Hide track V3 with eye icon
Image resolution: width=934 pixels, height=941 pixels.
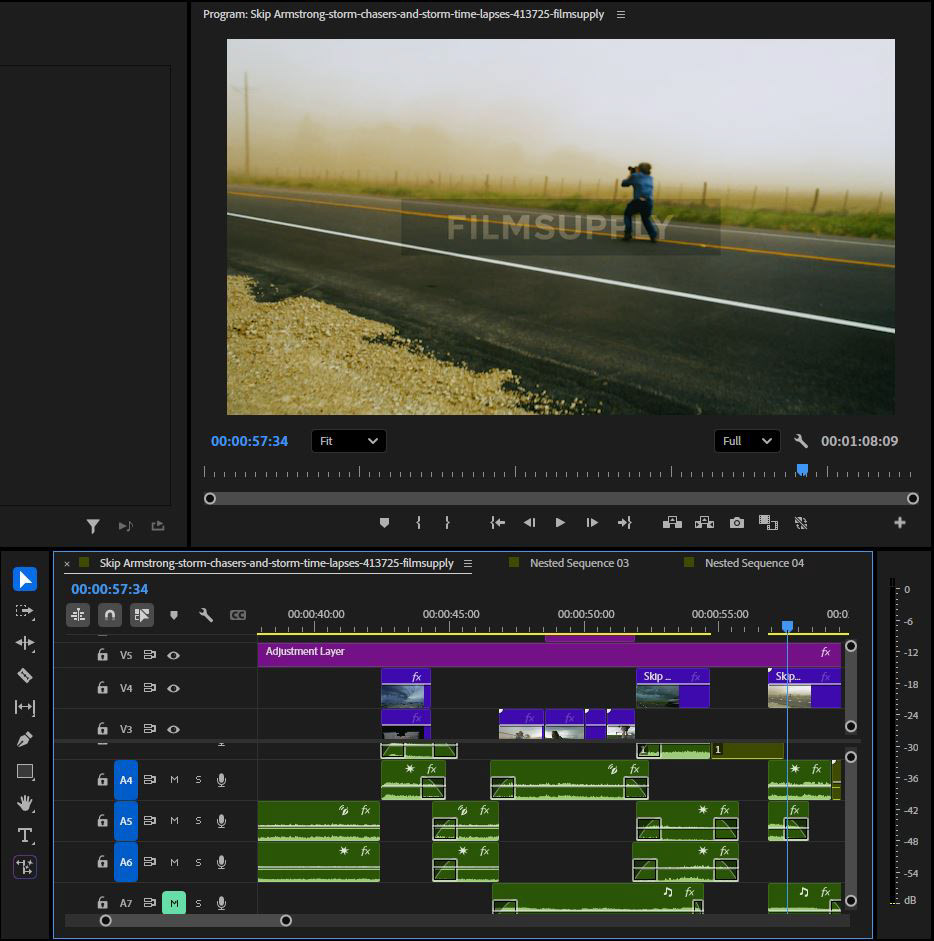(173, 729)
